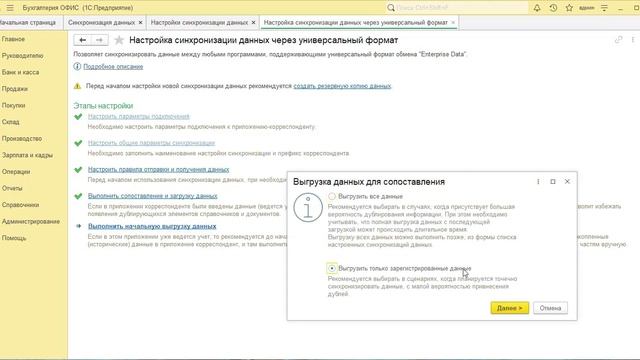Open Настроить правила отправки и получения данных
The width and height of the screenshot is (640, 360).
pyautogui.click(x=158, y=169)
